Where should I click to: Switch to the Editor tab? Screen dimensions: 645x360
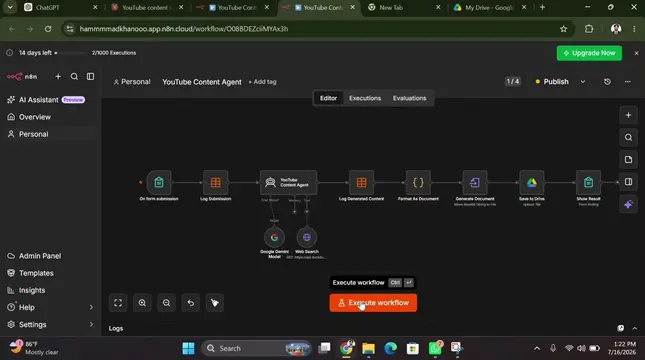click(328, 98)
